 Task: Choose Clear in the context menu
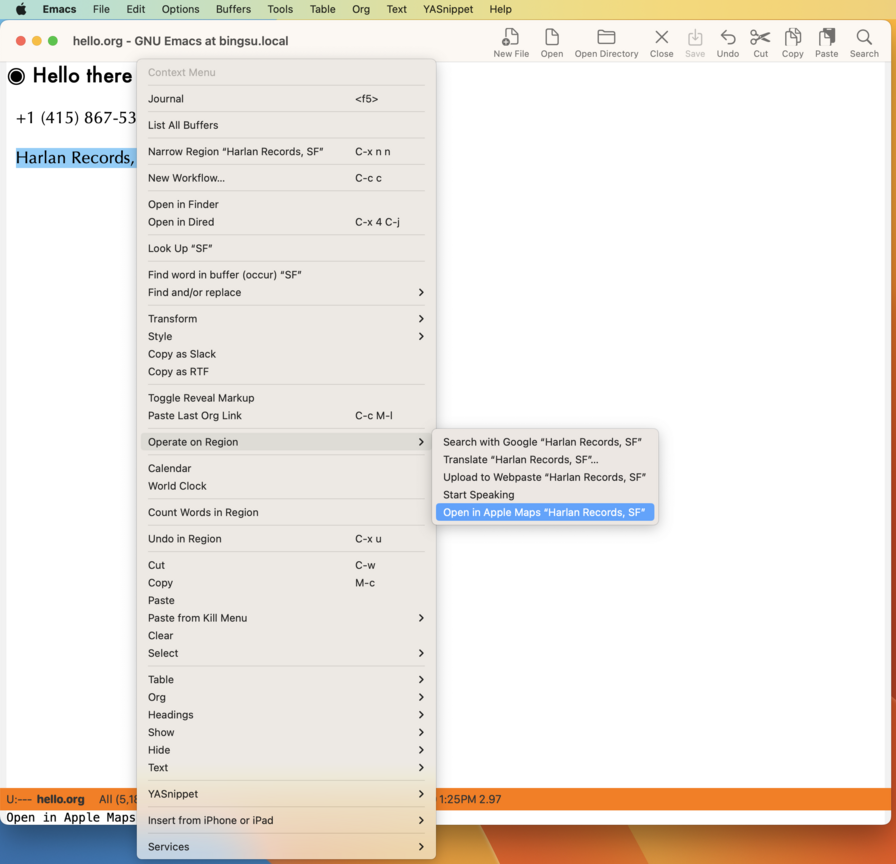[286, 635]
